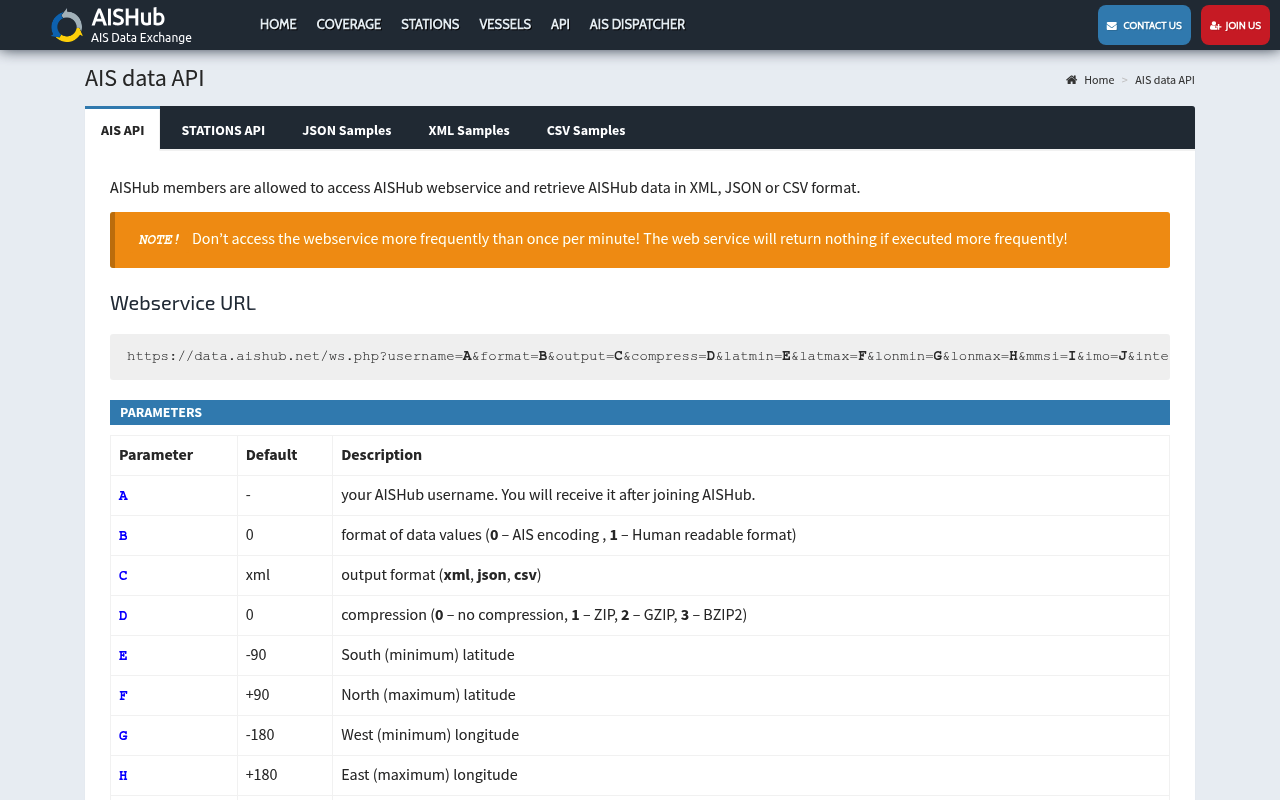
Task: Open the API menu item
Action: click(560, 24)
